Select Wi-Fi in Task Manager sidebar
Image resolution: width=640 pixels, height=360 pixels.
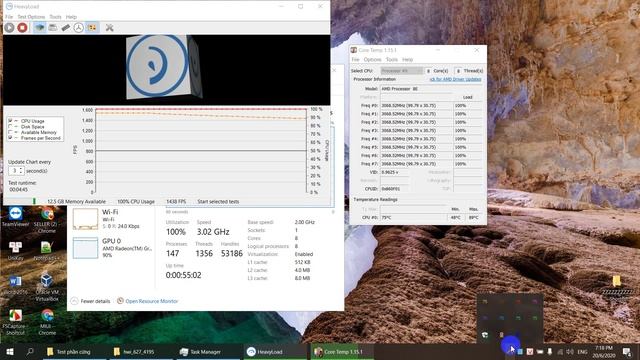point(111,218)
